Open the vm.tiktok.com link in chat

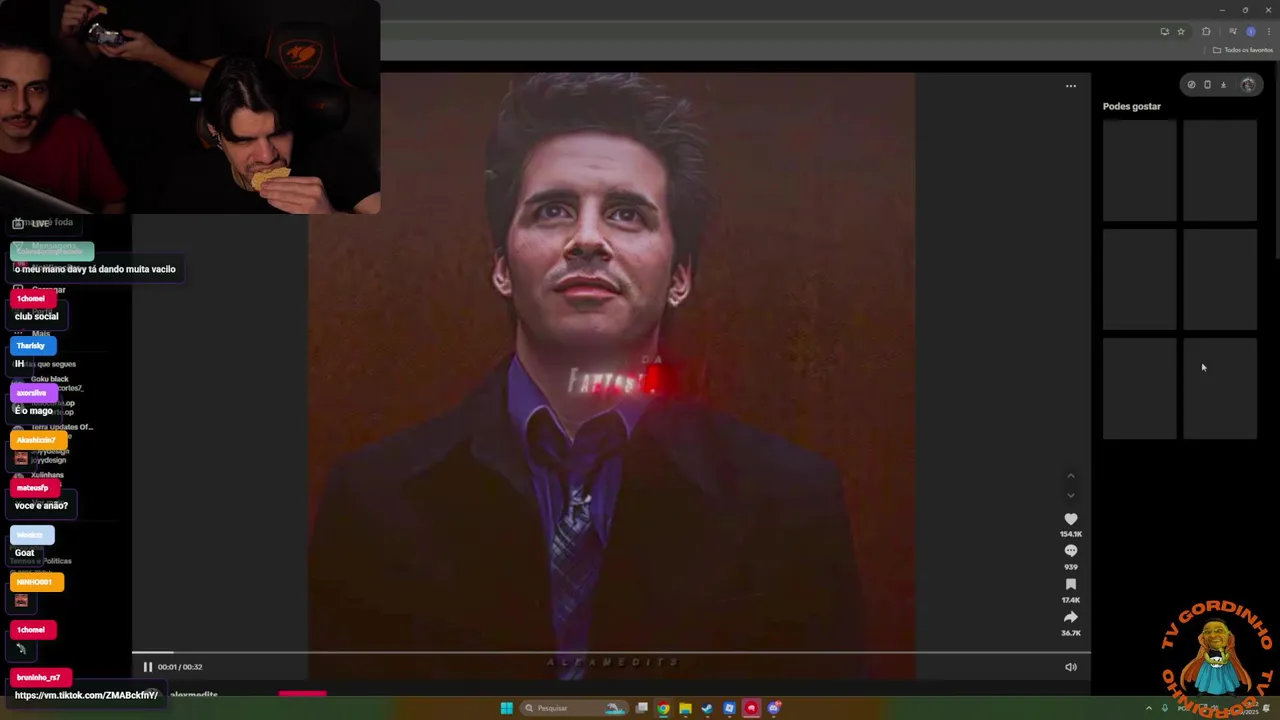pyautogui.click(x=86, y=695)
